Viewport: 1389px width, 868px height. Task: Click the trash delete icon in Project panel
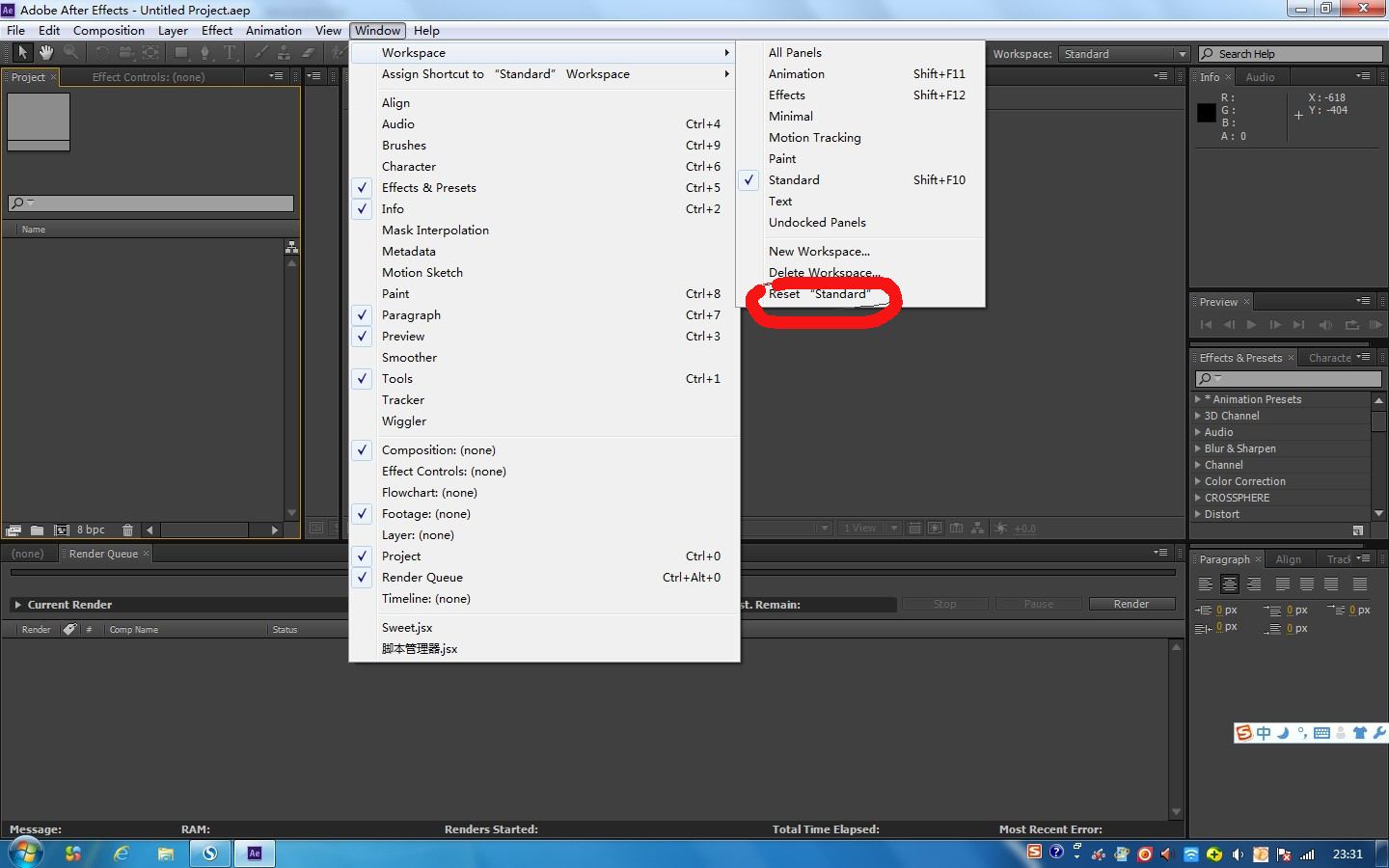pyautogui.click(x=127, y=530)
